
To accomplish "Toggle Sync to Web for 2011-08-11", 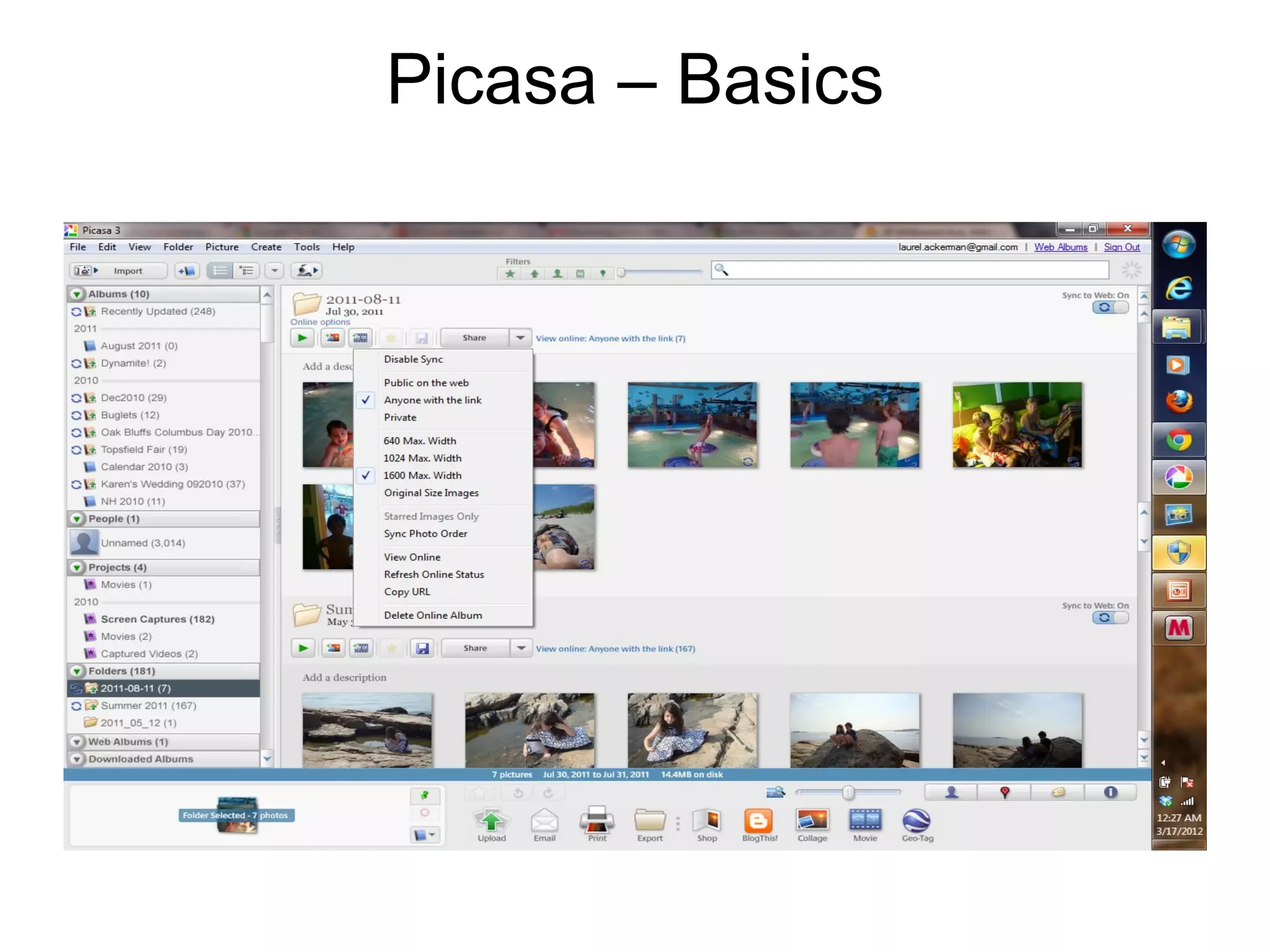I will coord(1110,307).
